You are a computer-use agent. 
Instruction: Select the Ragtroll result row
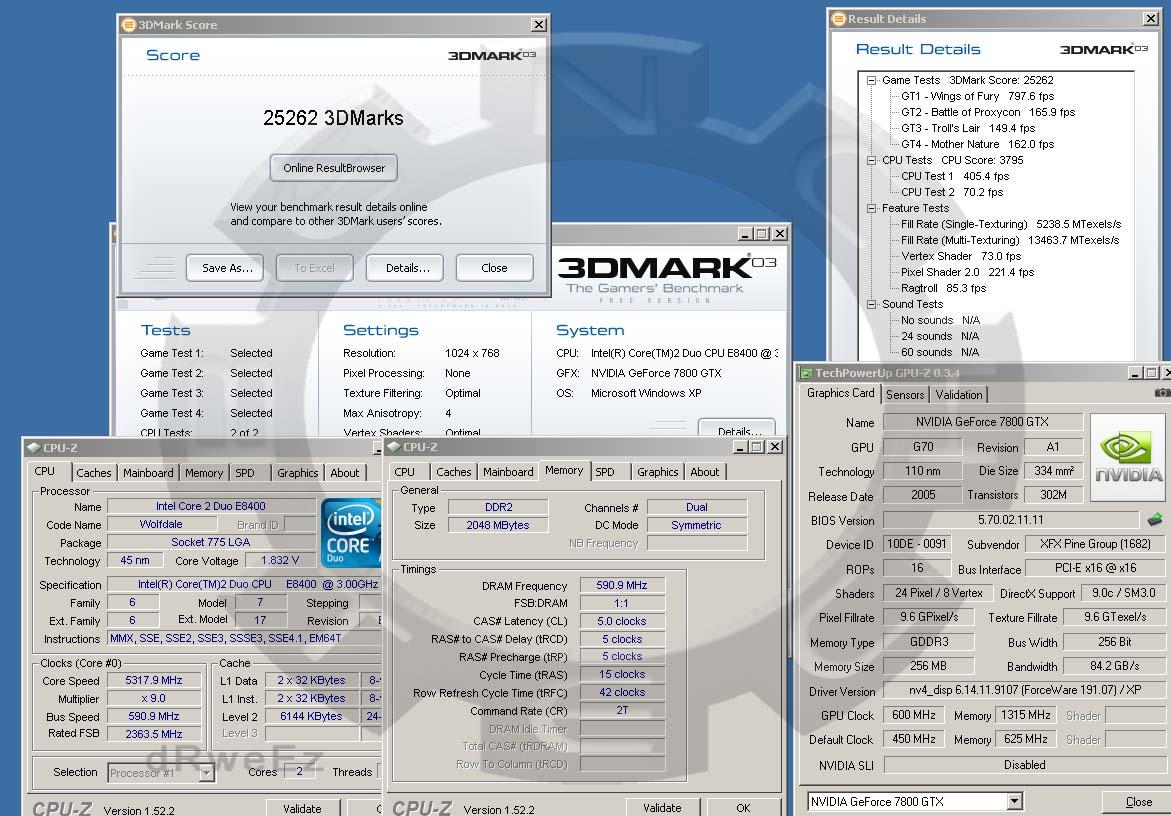coord(943,288)
